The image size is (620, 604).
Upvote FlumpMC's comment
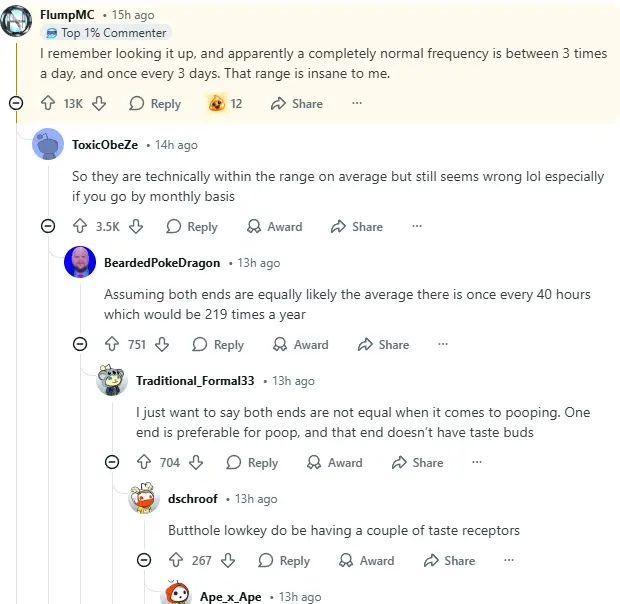tap(47, 103)
